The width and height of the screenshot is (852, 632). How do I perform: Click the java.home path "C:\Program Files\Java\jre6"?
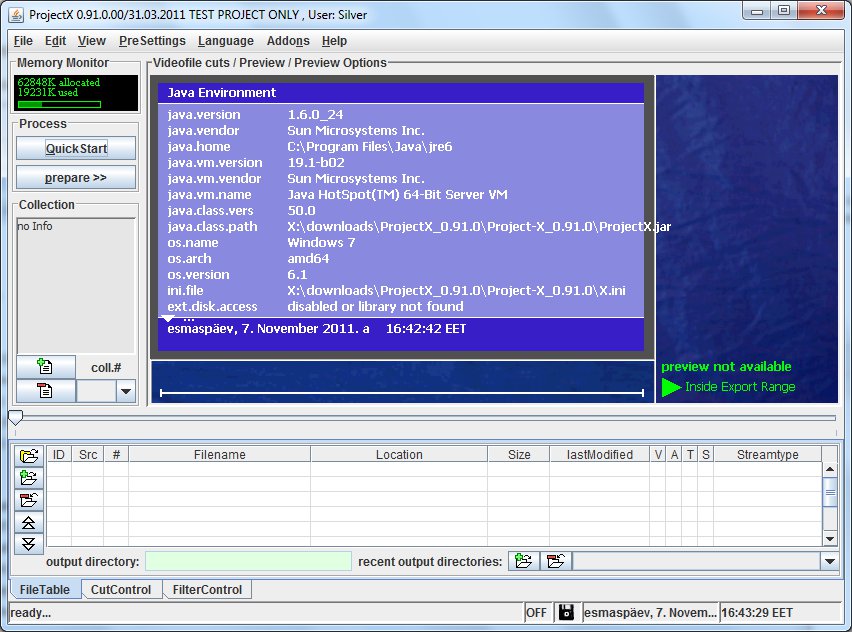(x=369, y=147)
